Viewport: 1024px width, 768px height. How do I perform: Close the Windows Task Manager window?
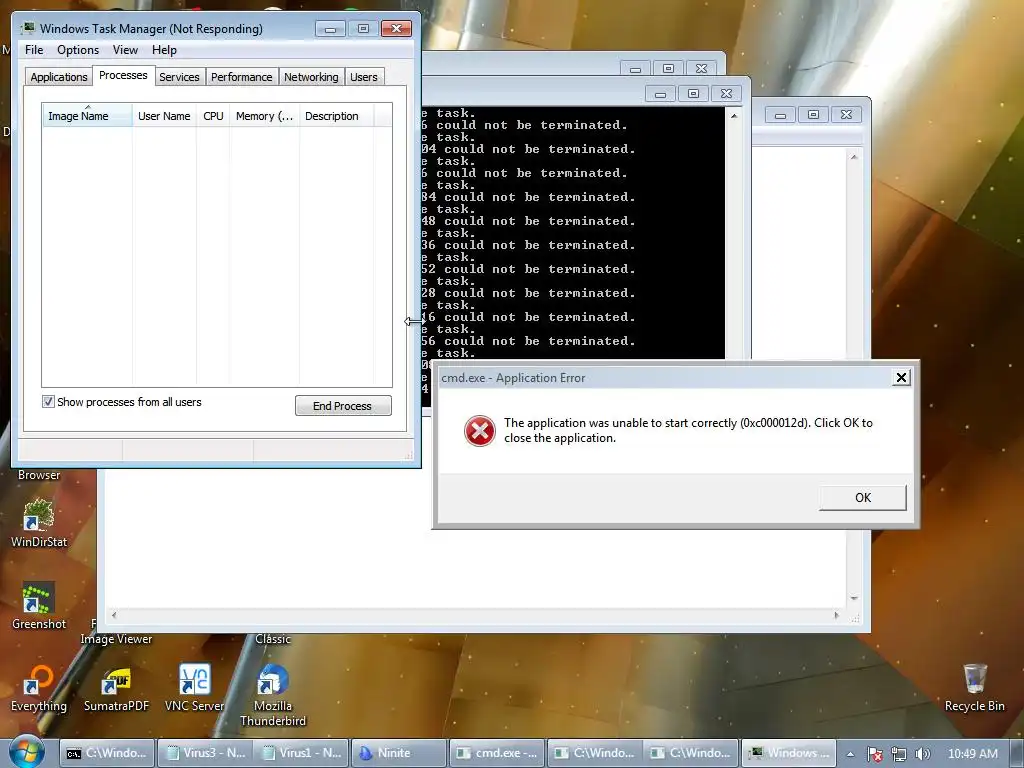tap(396, 29)
